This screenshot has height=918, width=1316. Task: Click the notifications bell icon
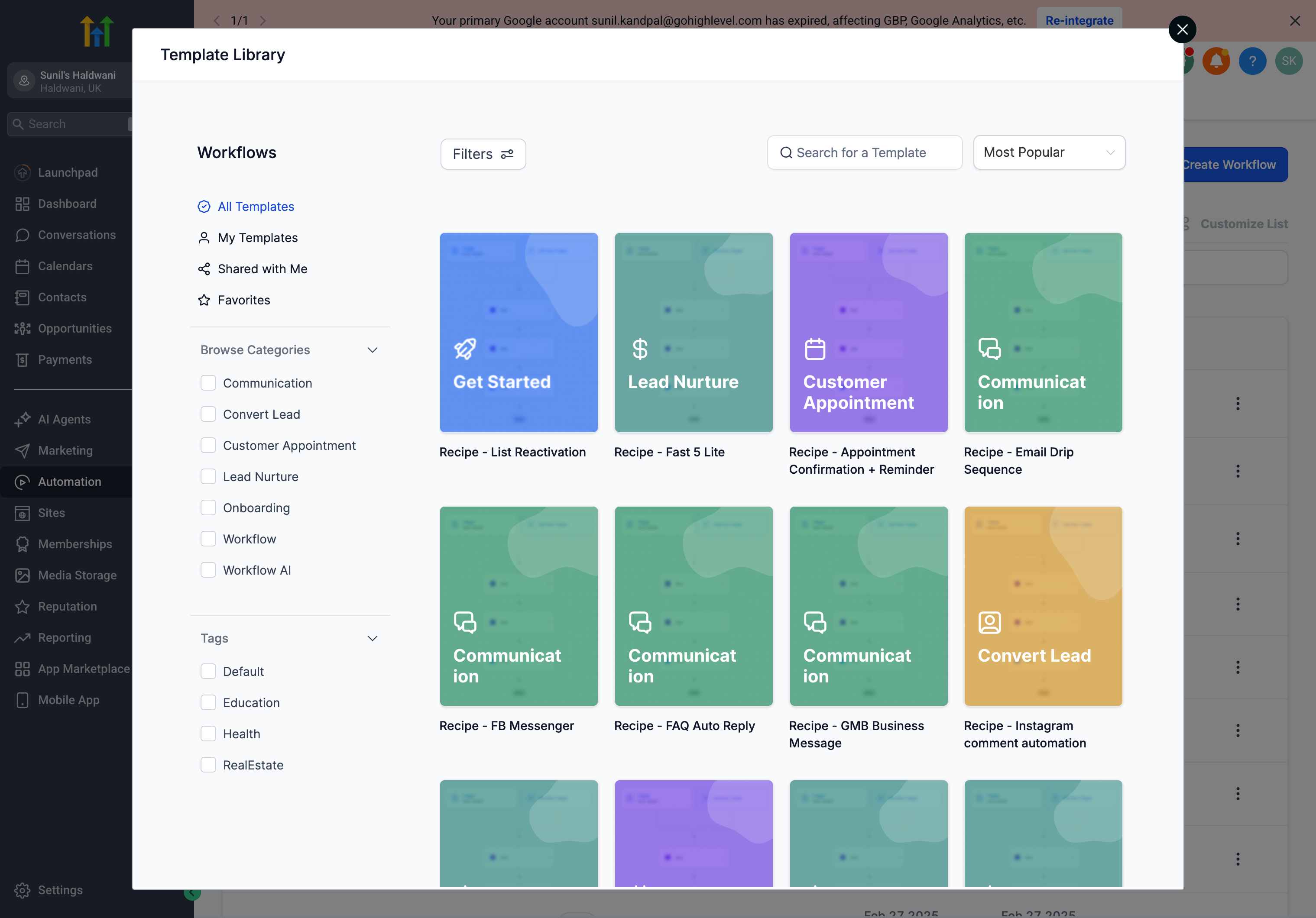[1216, 61]
